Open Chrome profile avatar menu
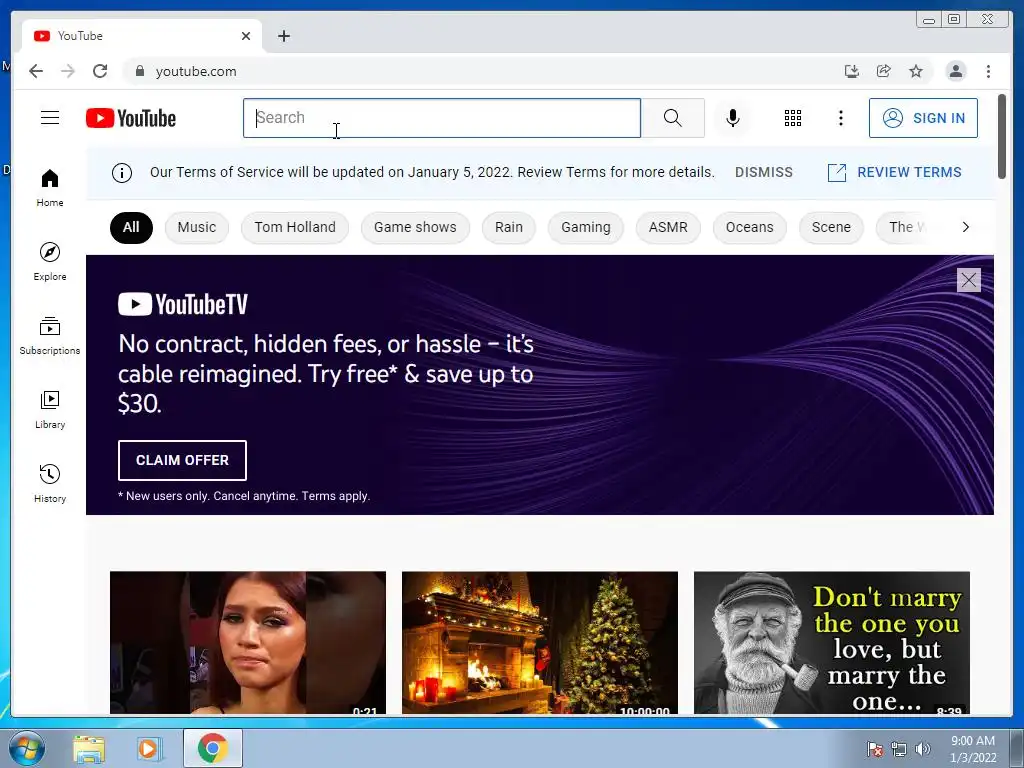 tap(956, 71)
